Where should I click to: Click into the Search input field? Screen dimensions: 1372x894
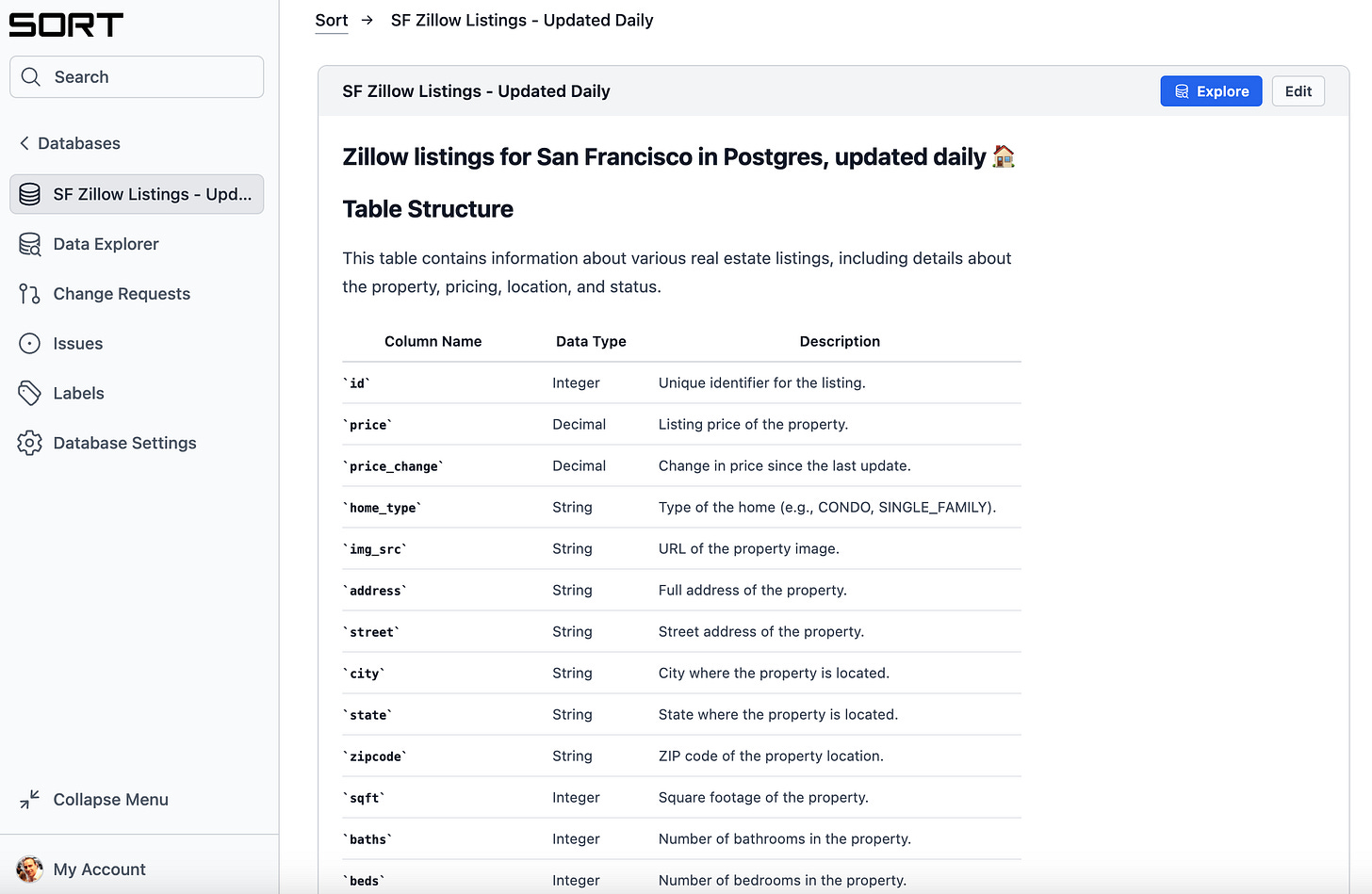(x=137, y=77)
